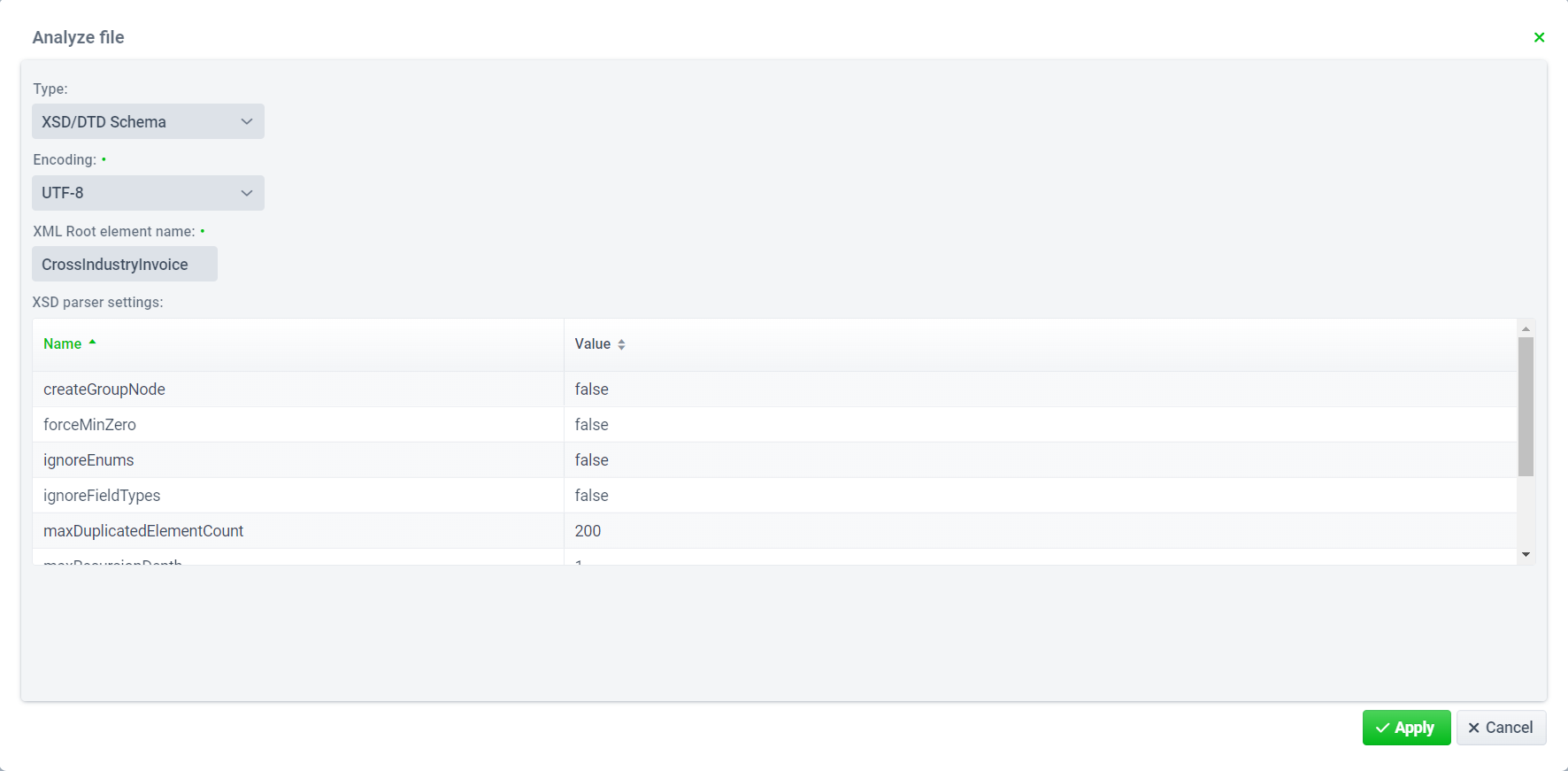
Task: Click the false value for ignoreFieldTypes
Action: pyautogui.click(x=591, y=496)
